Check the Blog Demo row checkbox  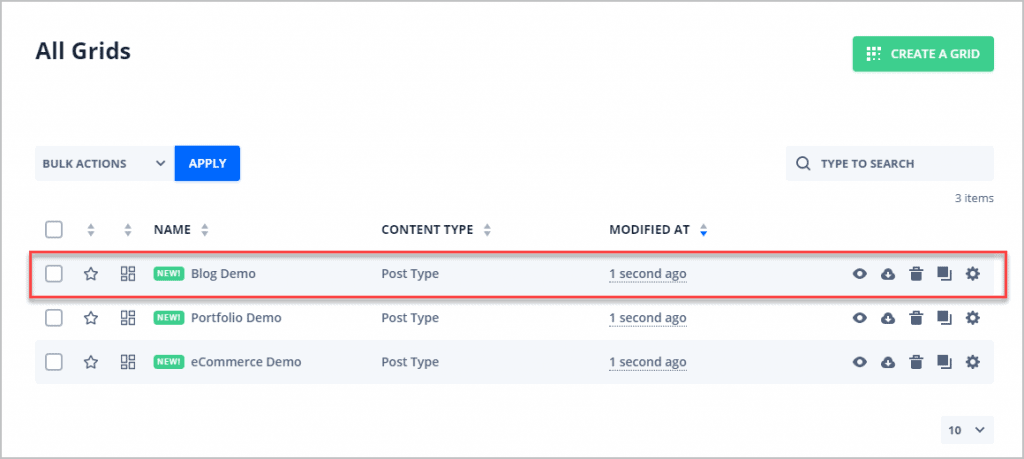(55, 274)
